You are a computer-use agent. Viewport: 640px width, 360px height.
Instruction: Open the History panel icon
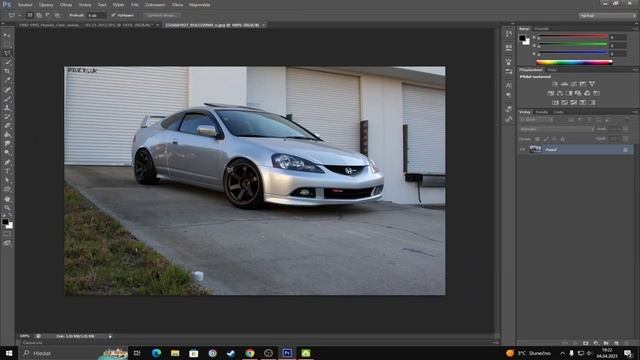(x=509, y=33)
